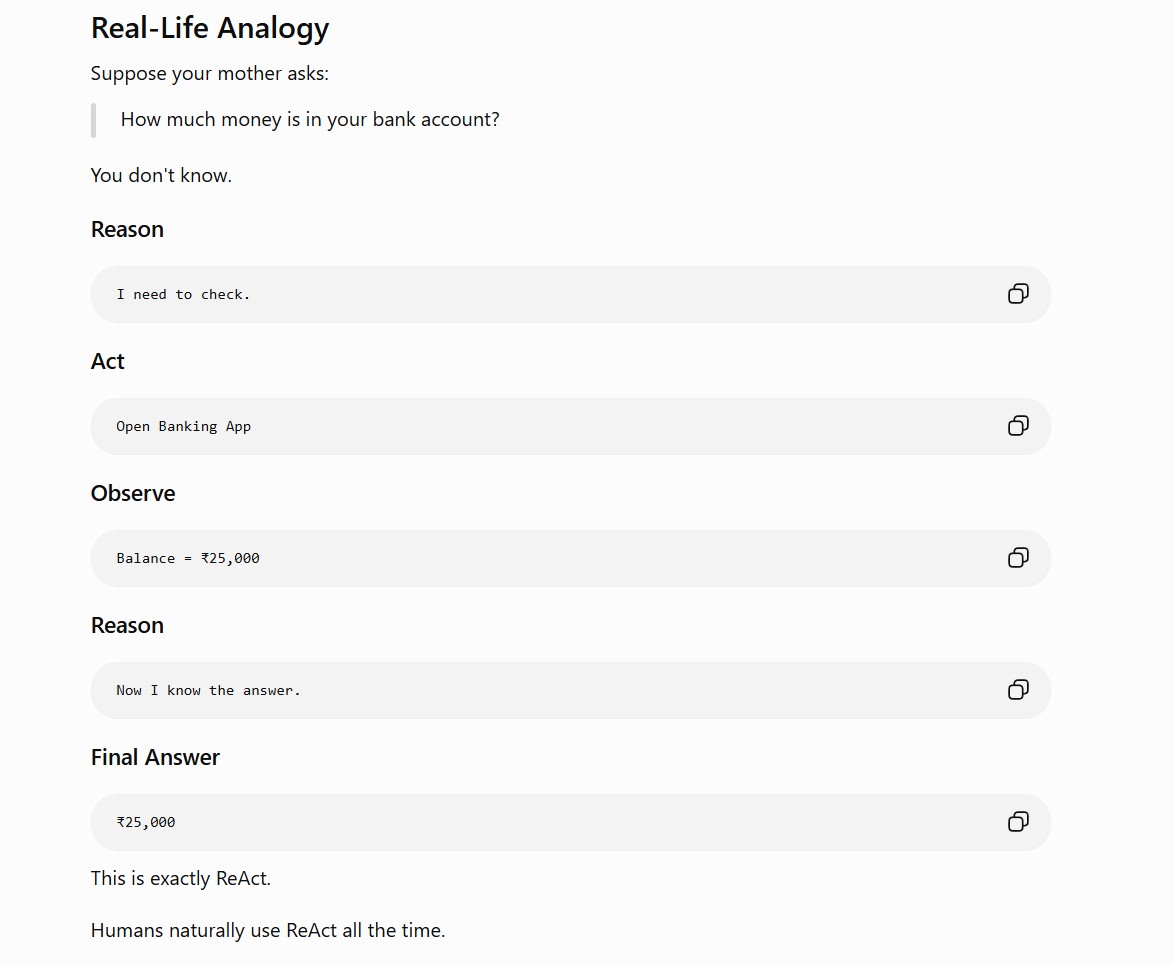
Task: Click the "Observe" heading
Action: tap(133, 493)
